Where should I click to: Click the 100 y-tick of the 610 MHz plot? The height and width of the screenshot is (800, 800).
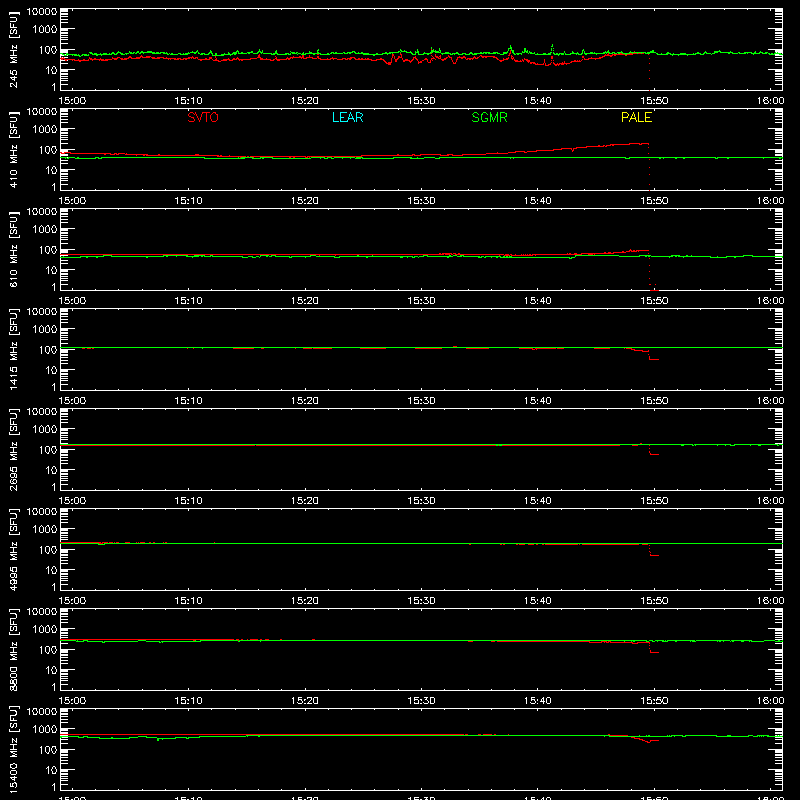(48, 249)
